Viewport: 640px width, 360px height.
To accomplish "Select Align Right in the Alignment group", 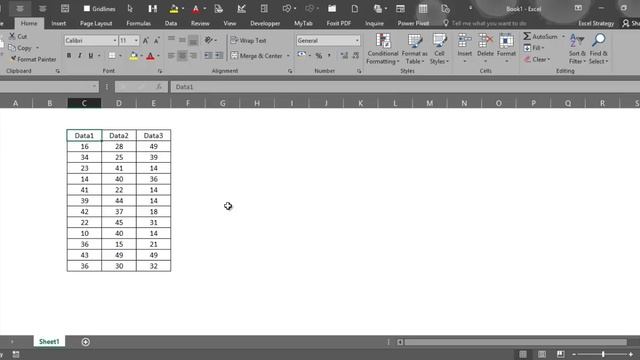I will point(193,56).
